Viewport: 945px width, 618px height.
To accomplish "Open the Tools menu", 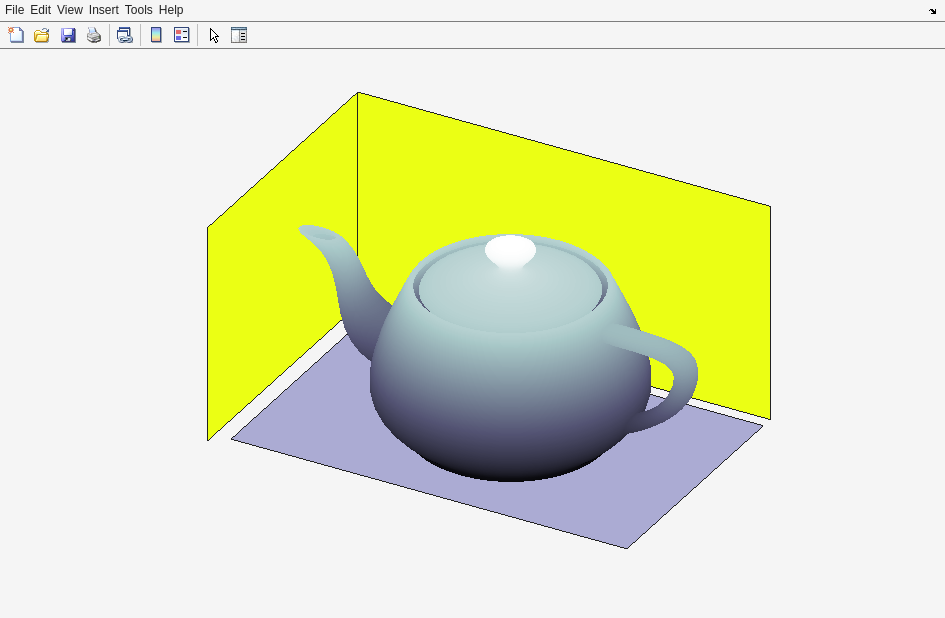I will [139, 10].
